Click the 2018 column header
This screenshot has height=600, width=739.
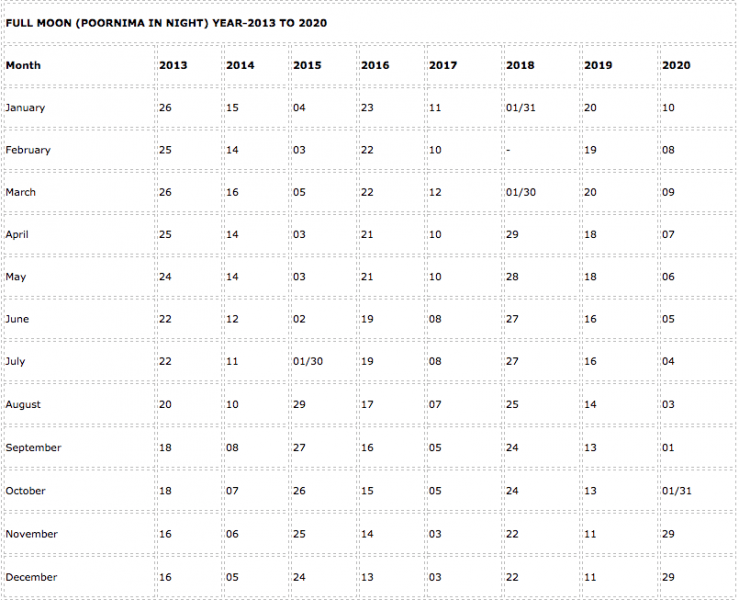coord(520,65)
